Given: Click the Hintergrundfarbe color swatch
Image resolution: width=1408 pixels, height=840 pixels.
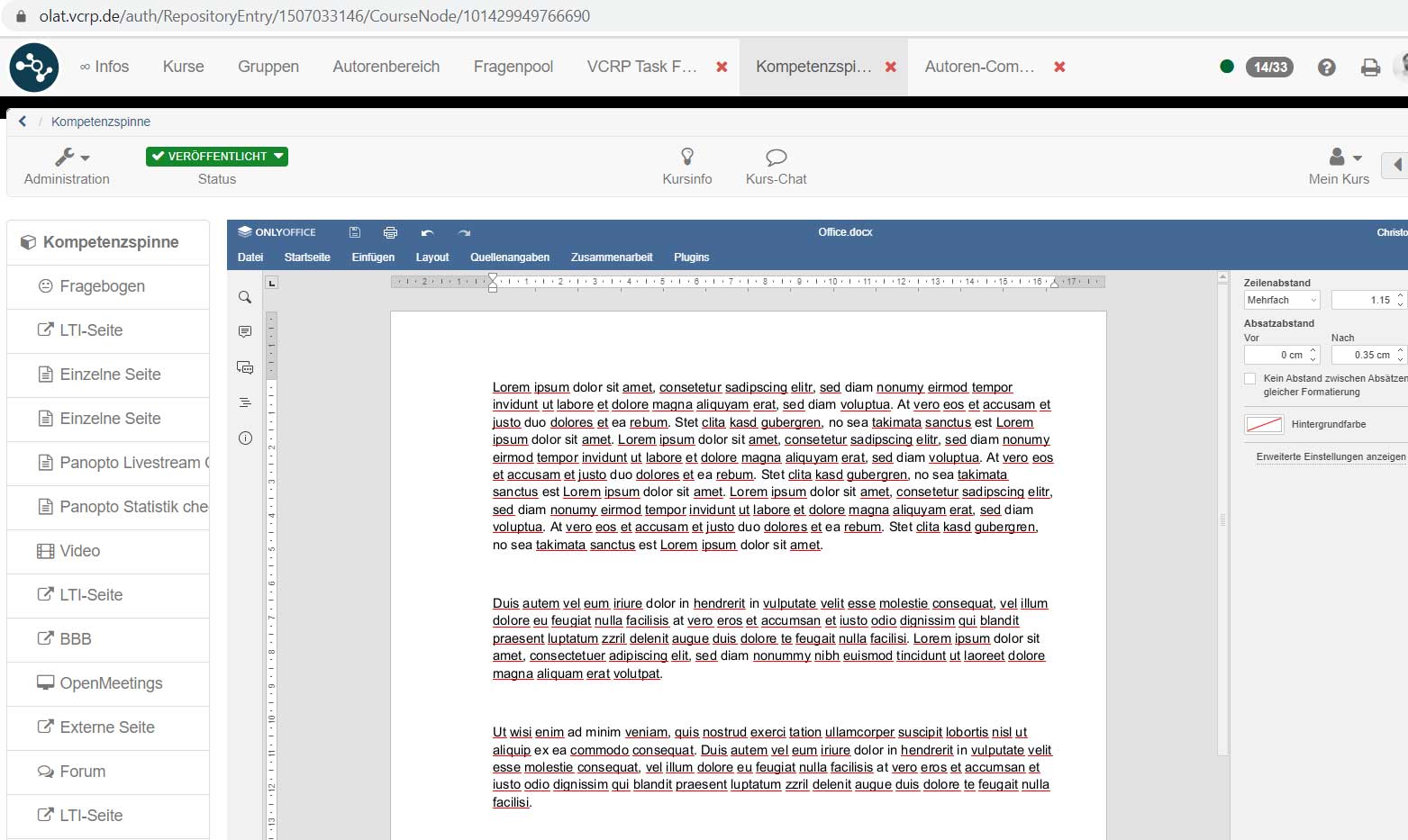Looking at the screenshot, I should click(1264, 424).
